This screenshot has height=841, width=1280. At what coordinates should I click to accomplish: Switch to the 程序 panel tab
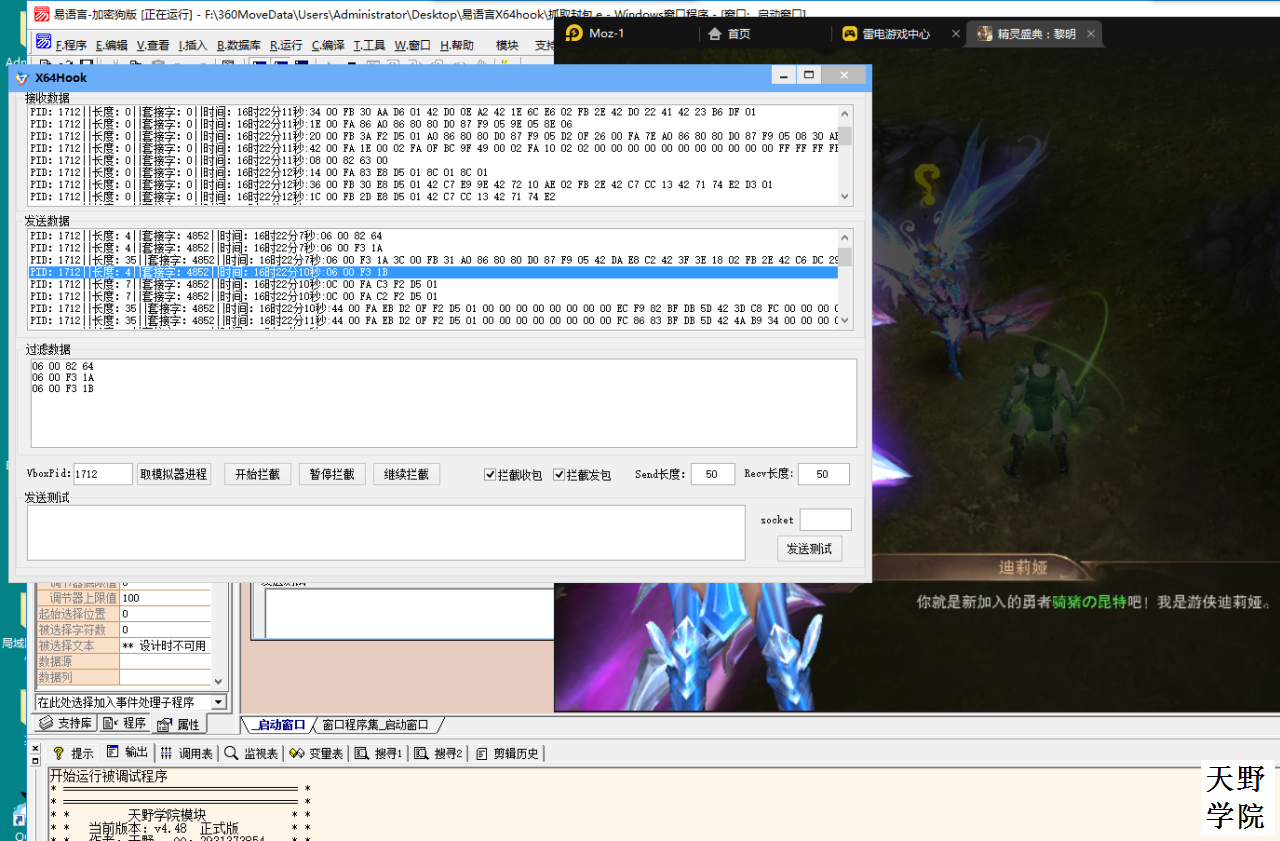pyautogui.click(x=124, y=723)
